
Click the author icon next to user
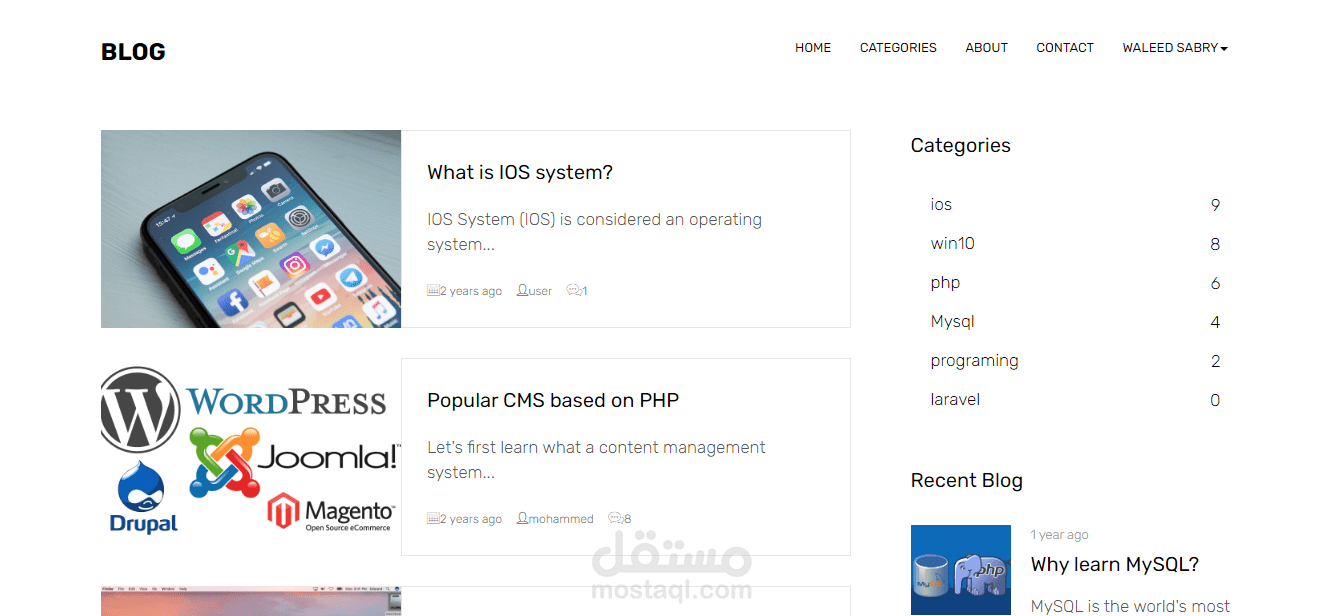point(522,291)
